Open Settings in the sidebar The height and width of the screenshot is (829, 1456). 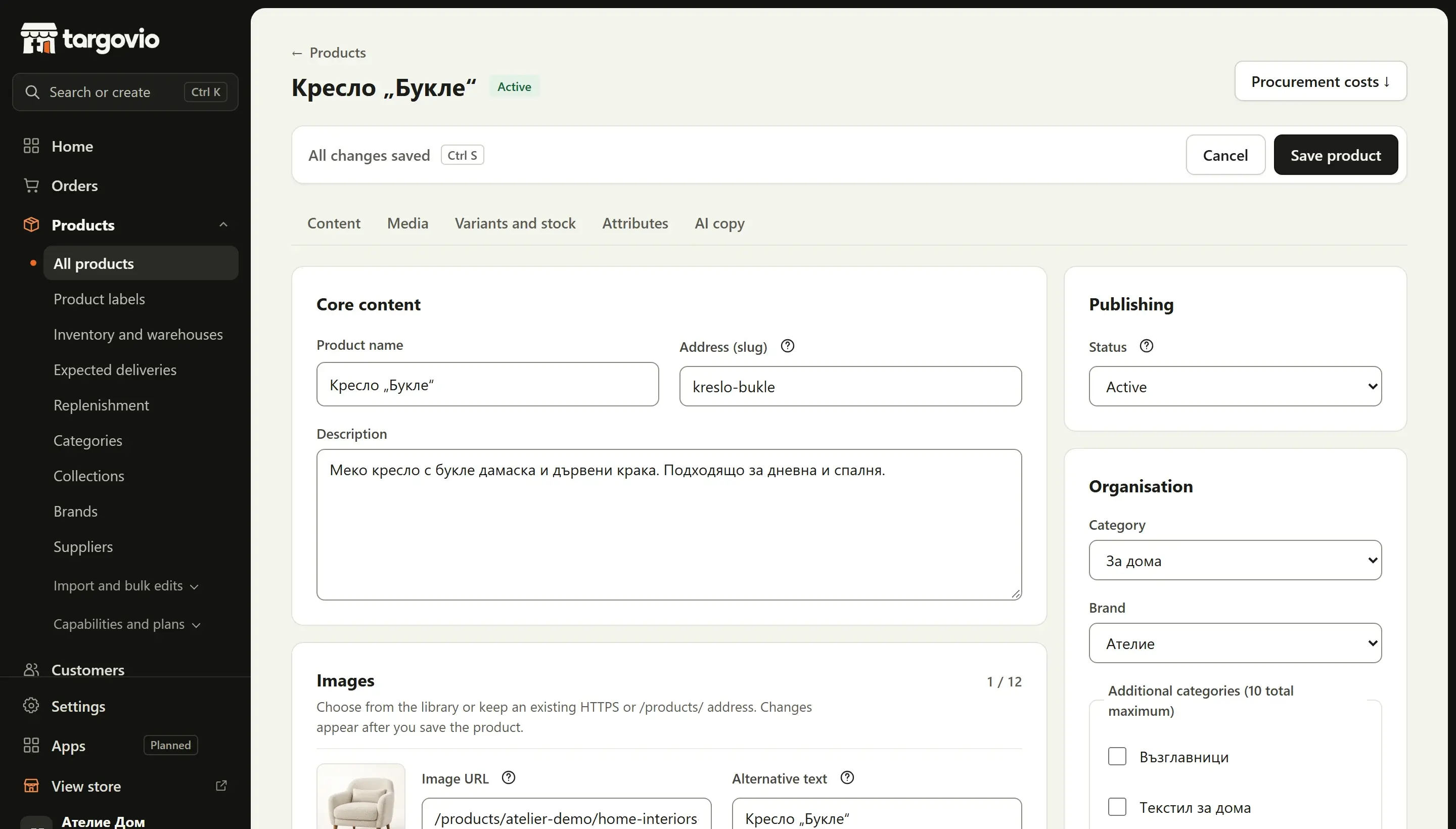coord(78,706)
